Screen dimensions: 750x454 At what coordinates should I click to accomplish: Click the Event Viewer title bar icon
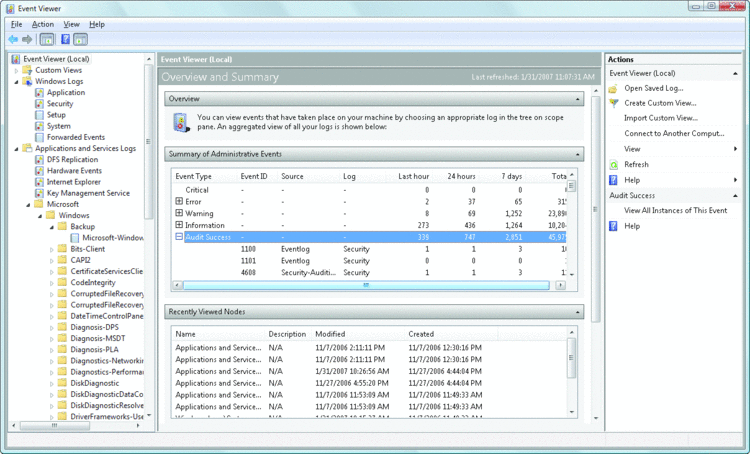(10, 8)
